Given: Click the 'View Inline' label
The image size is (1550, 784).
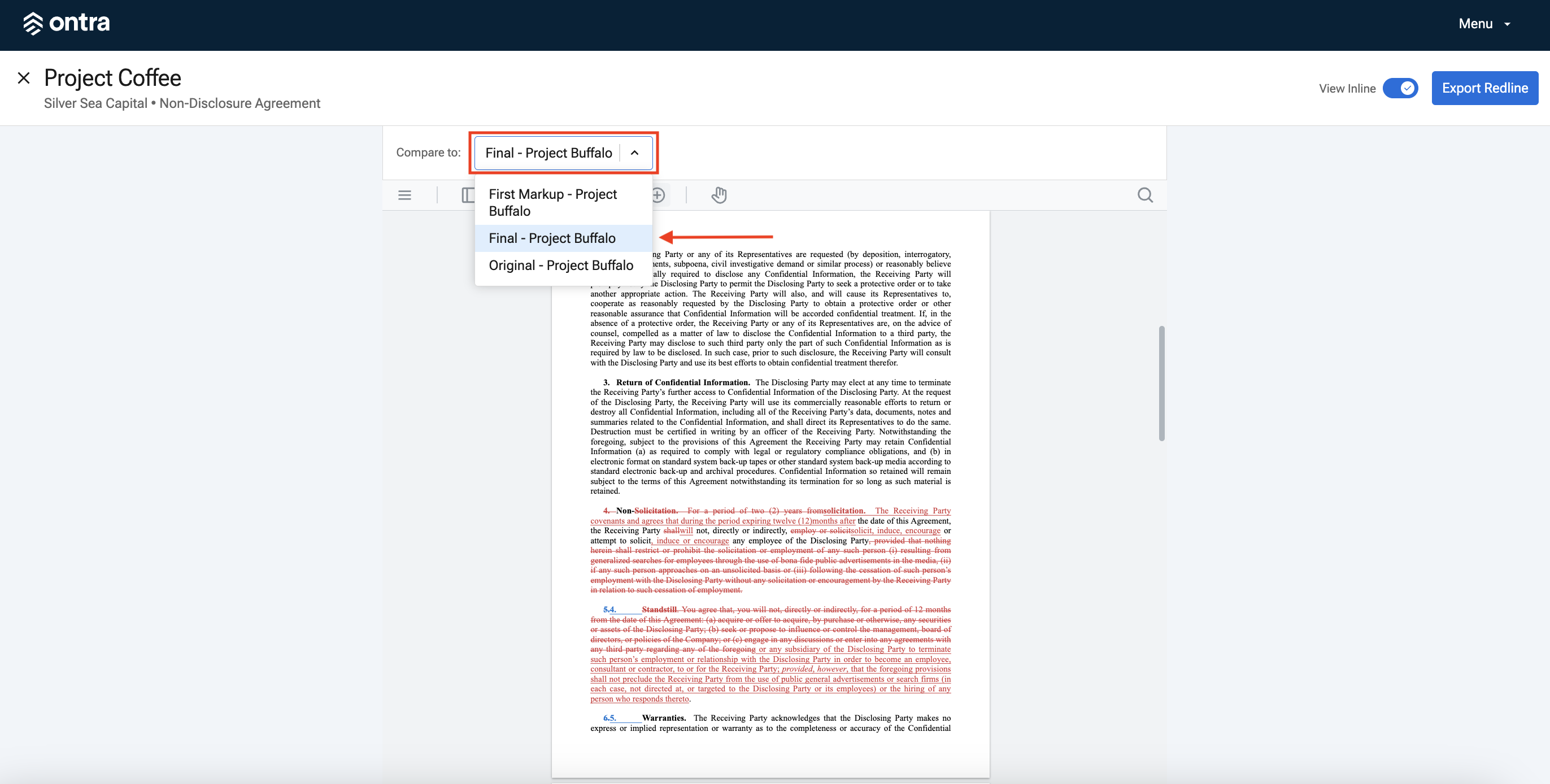Looking at the screenshot, I should pos(1347,89).
